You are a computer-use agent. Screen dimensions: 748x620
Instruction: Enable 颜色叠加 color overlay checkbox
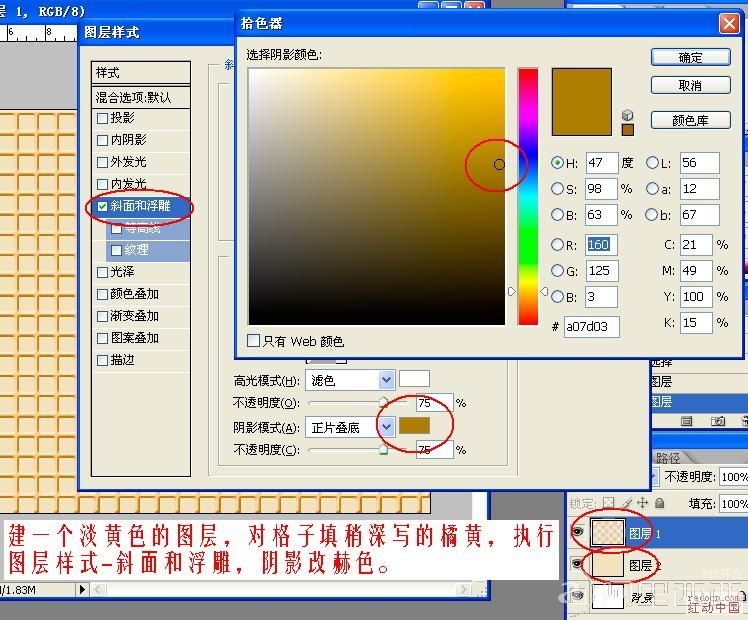(x=102, y=294)
